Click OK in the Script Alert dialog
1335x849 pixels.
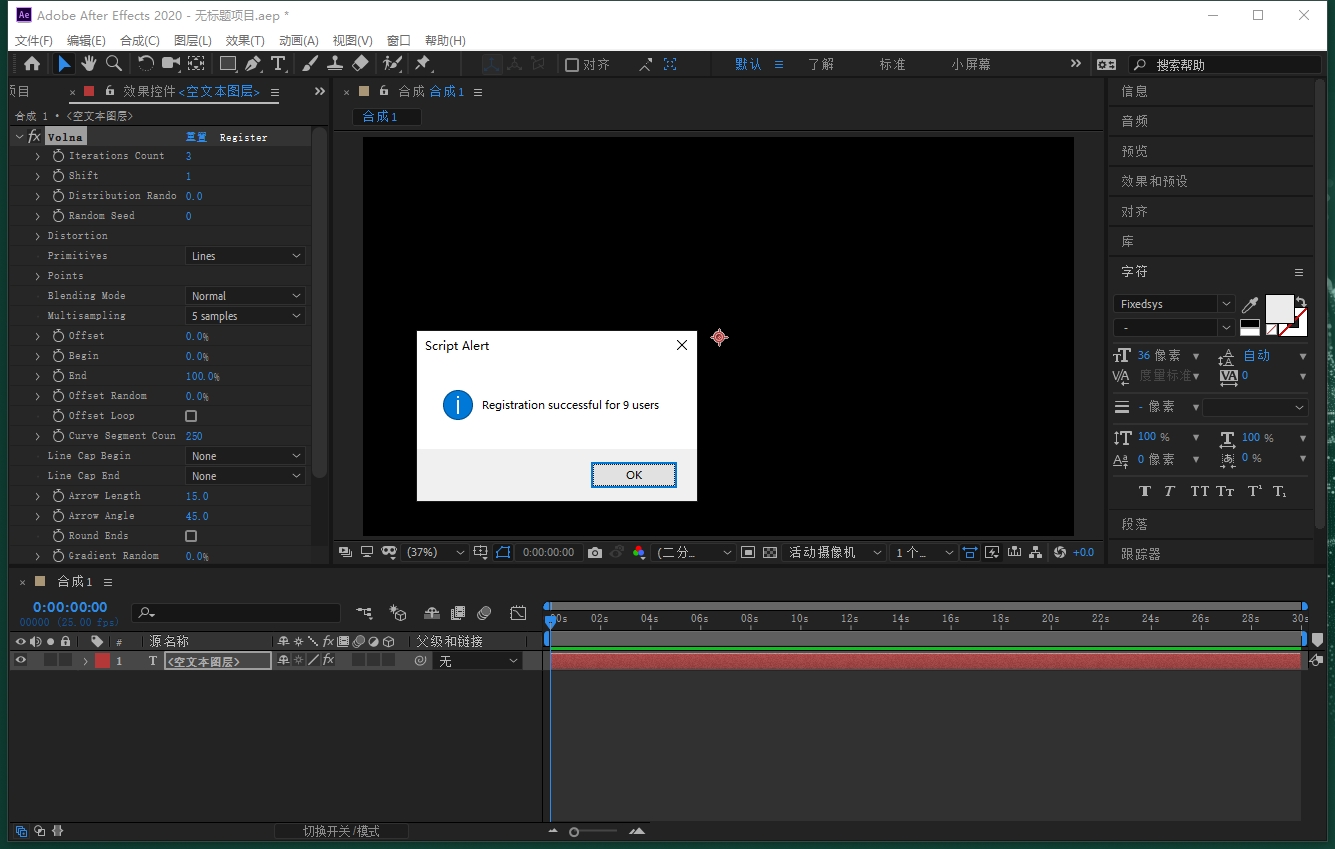coord(634,475)
